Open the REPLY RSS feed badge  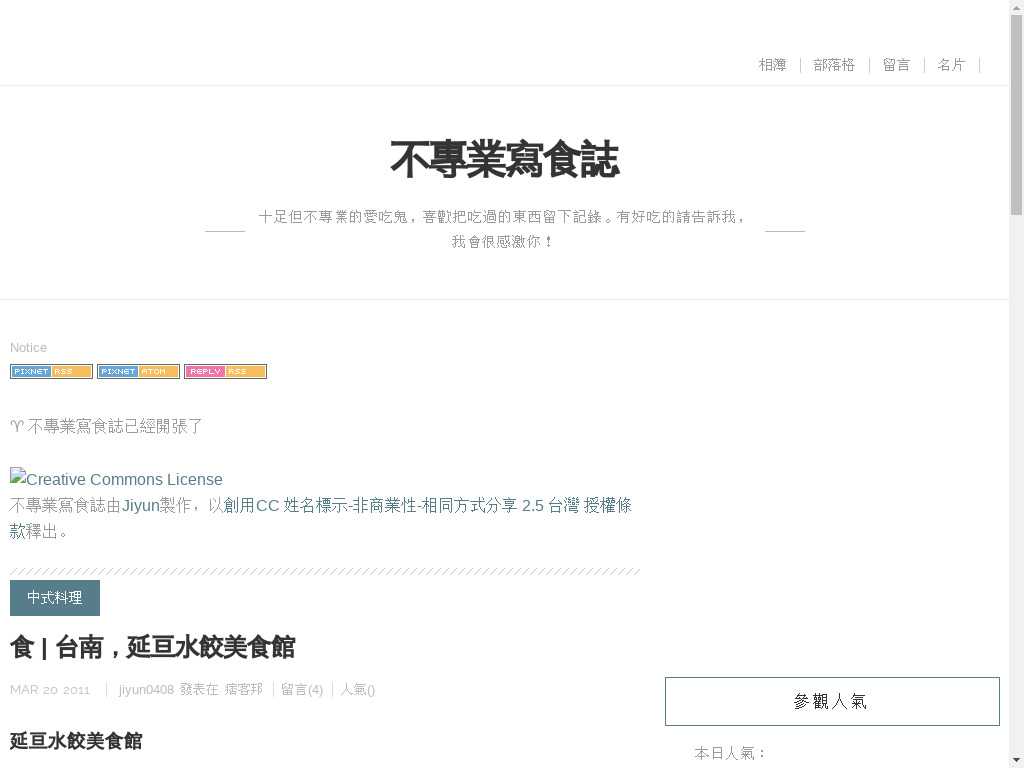225,371
